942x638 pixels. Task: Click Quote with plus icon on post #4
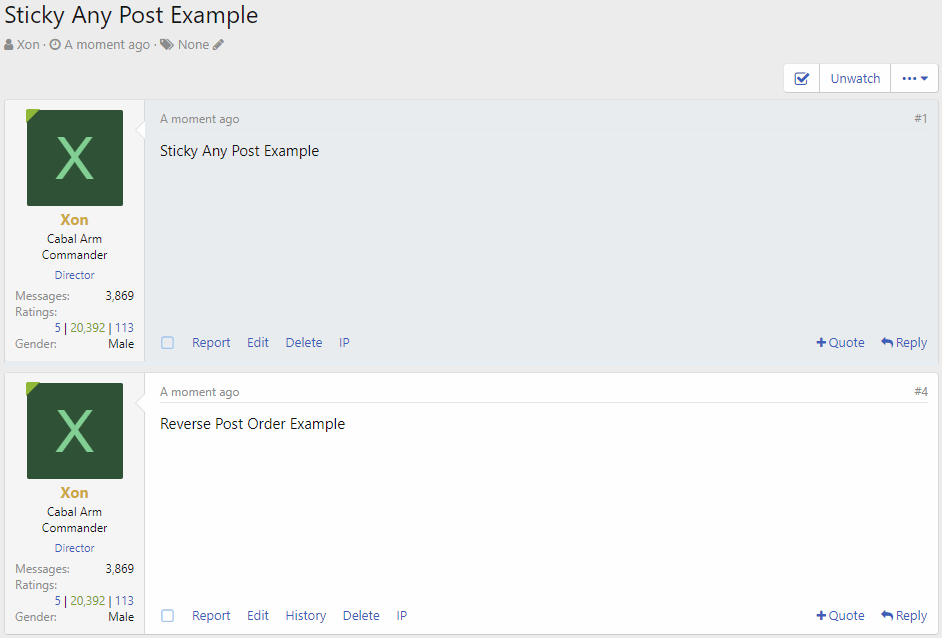point(840,616)
